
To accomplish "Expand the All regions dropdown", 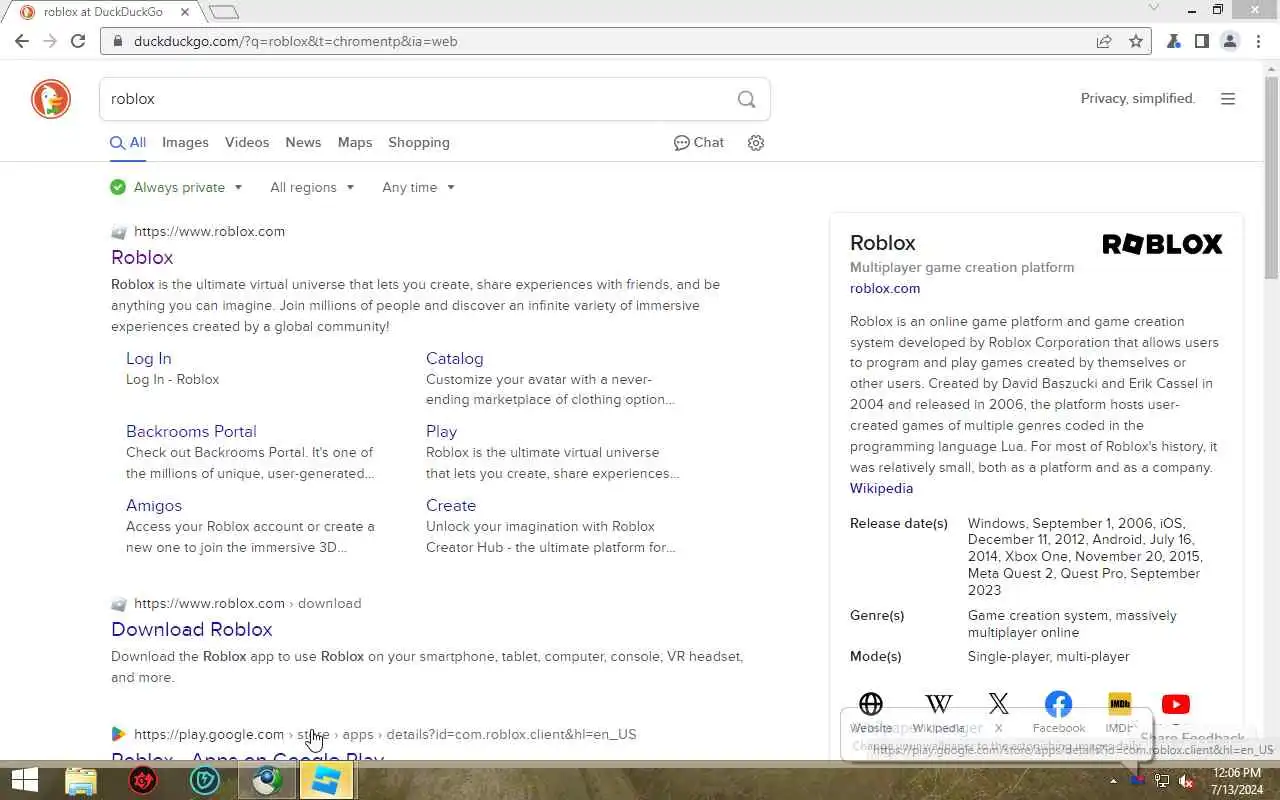I will (312, 187).
